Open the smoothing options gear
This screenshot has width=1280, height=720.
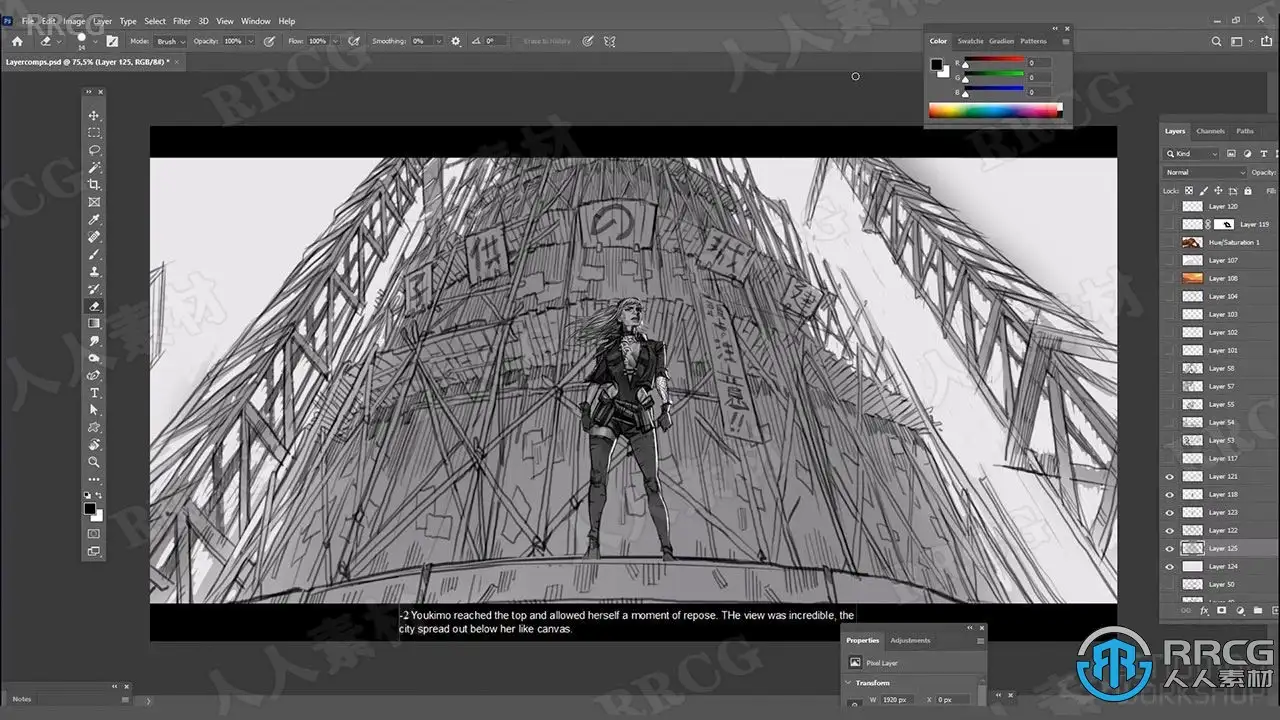(456, 41)
